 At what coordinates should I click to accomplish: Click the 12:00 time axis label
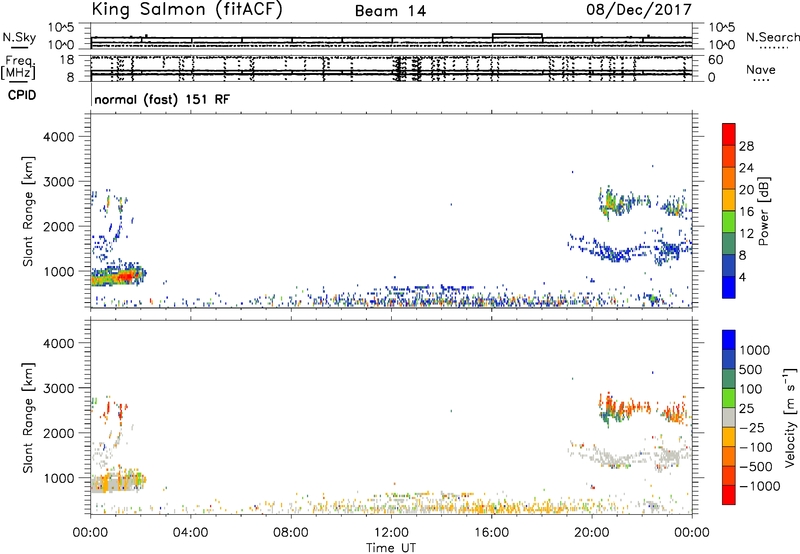coord(391,533)
